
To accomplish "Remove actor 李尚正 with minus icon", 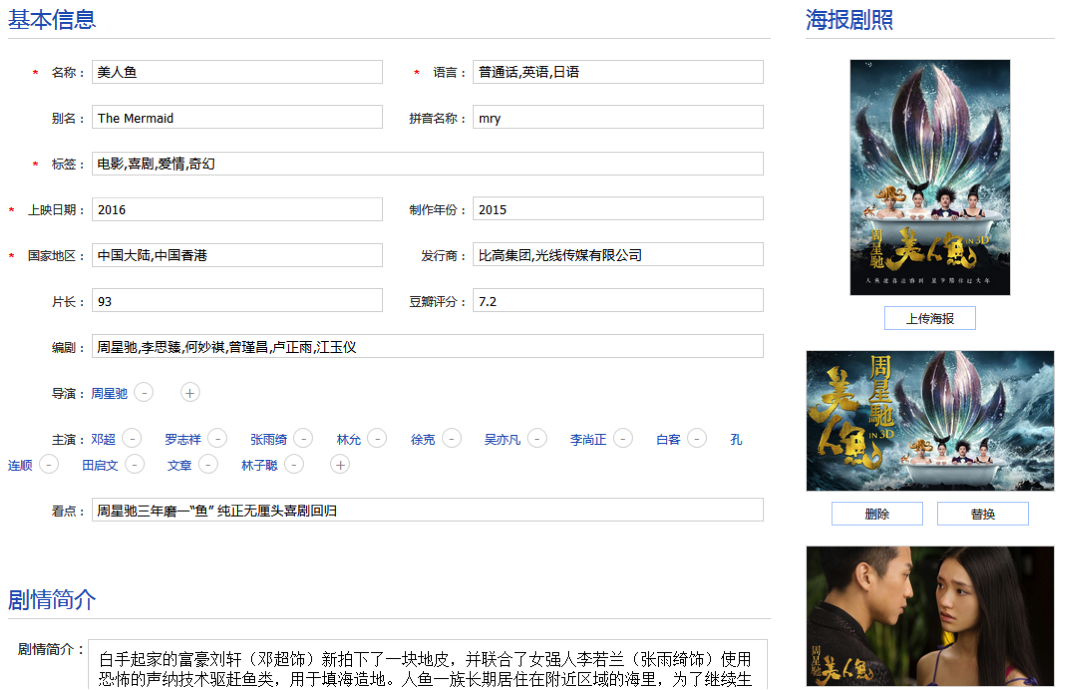I will click(623, 439).
